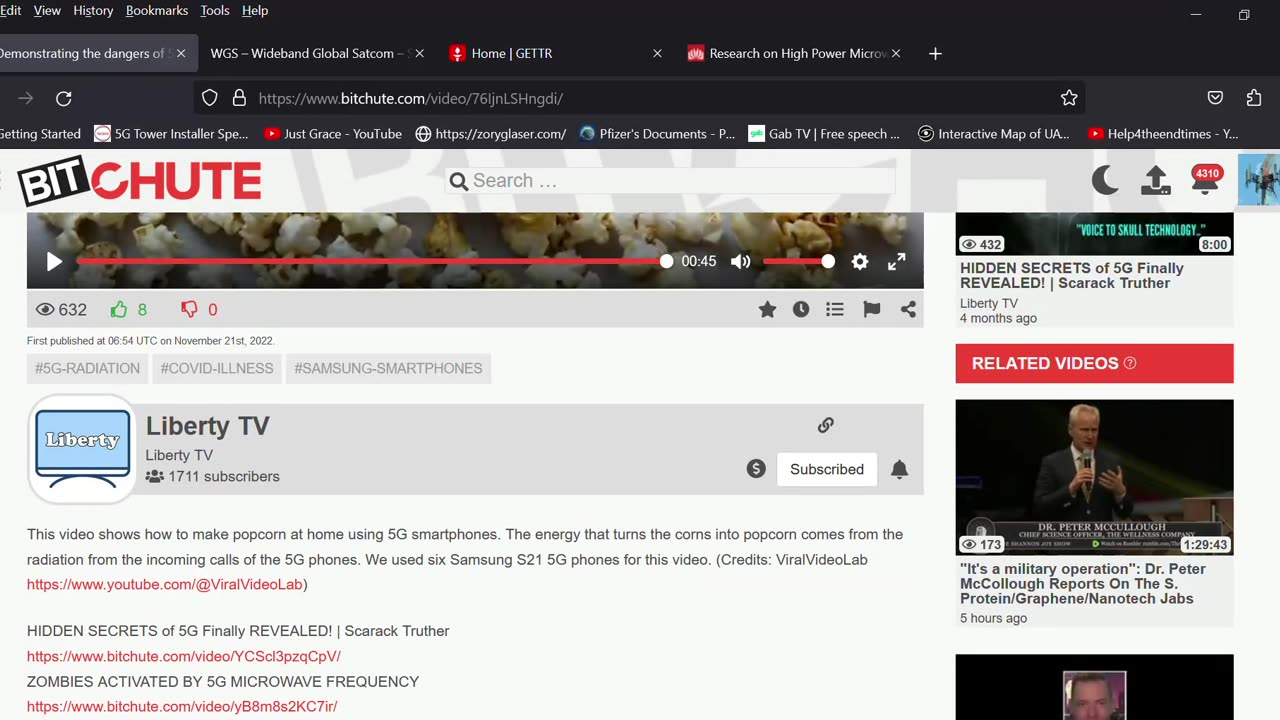
Task: Open Liberty TV channel title
Action: [x=208, y=426]
